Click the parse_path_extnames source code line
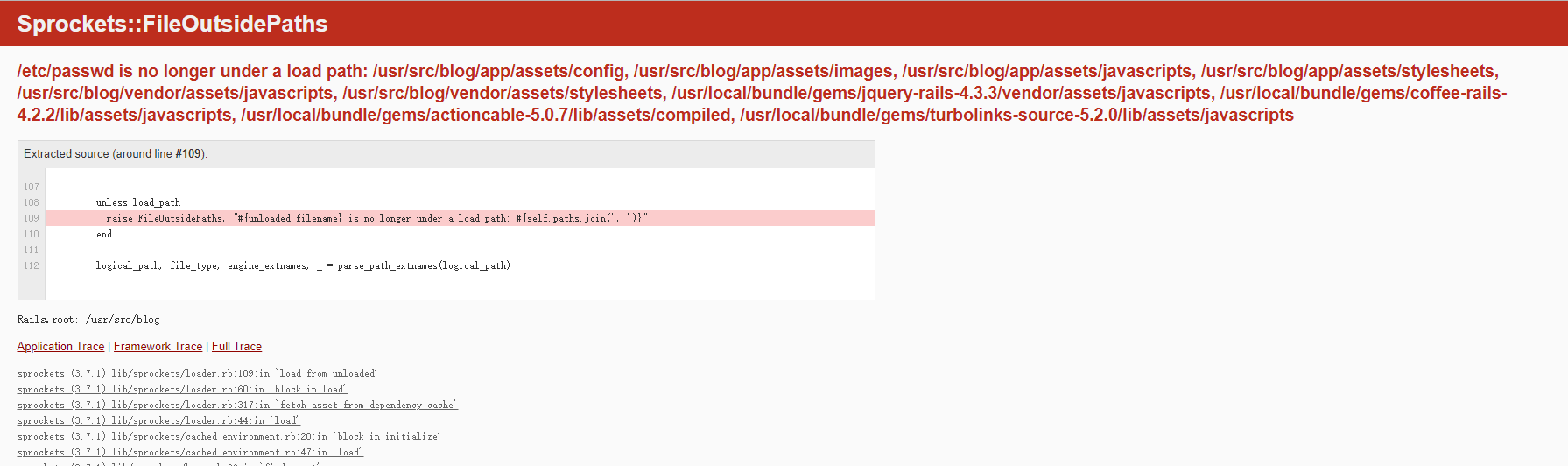The width and height of the screenshot is (1568, 466). click(303, 265)
